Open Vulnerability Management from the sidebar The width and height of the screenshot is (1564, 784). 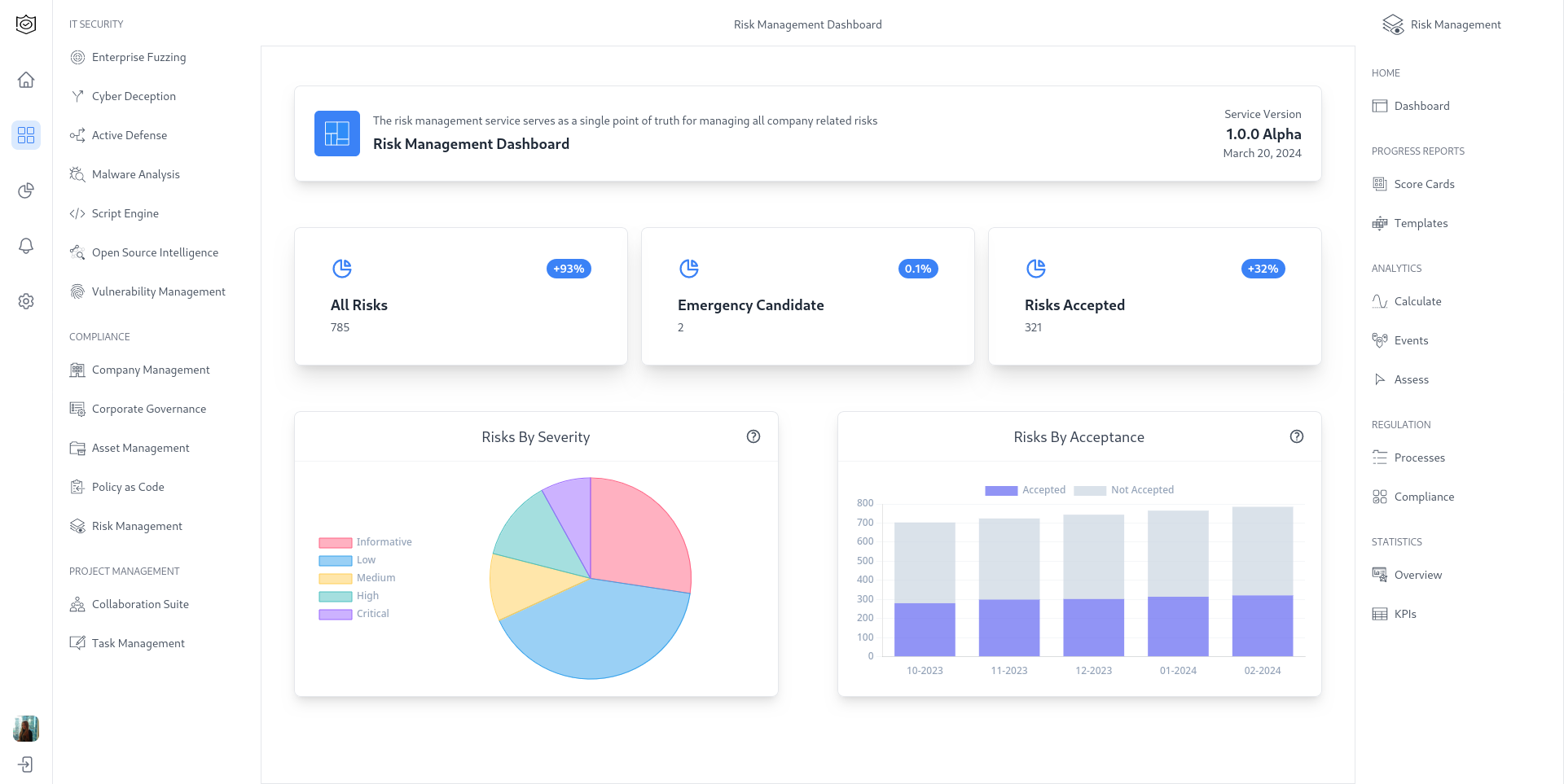point(158,291)
